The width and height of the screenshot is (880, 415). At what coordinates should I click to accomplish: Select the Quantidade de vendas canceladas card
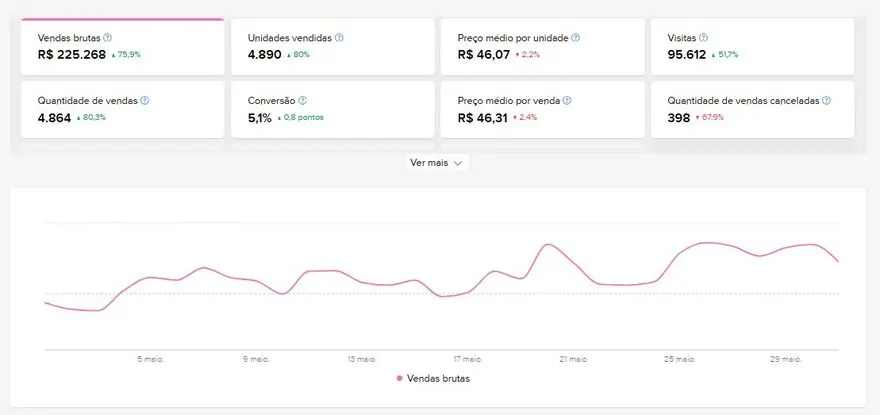(753, 110)
